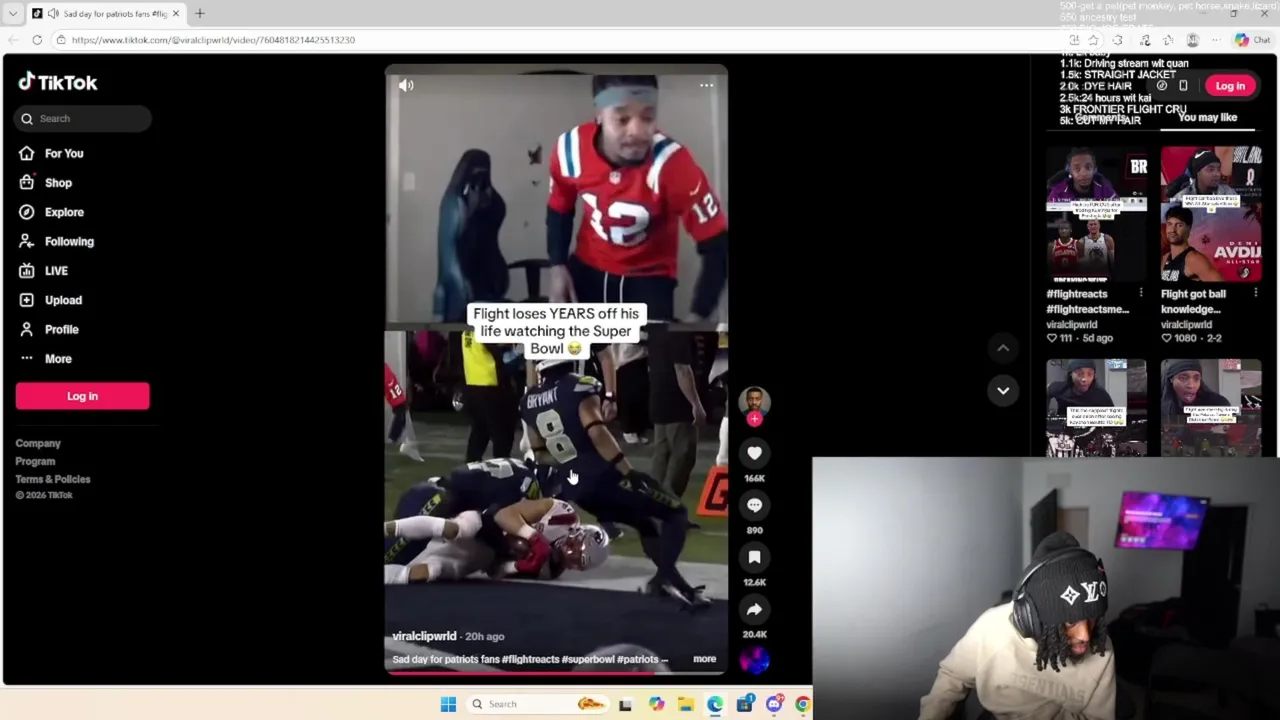Viewport: 1280px width, 720px height.
Task: Open the 'Flight got ball knowledge' thumbnail
Action: 1211,215
